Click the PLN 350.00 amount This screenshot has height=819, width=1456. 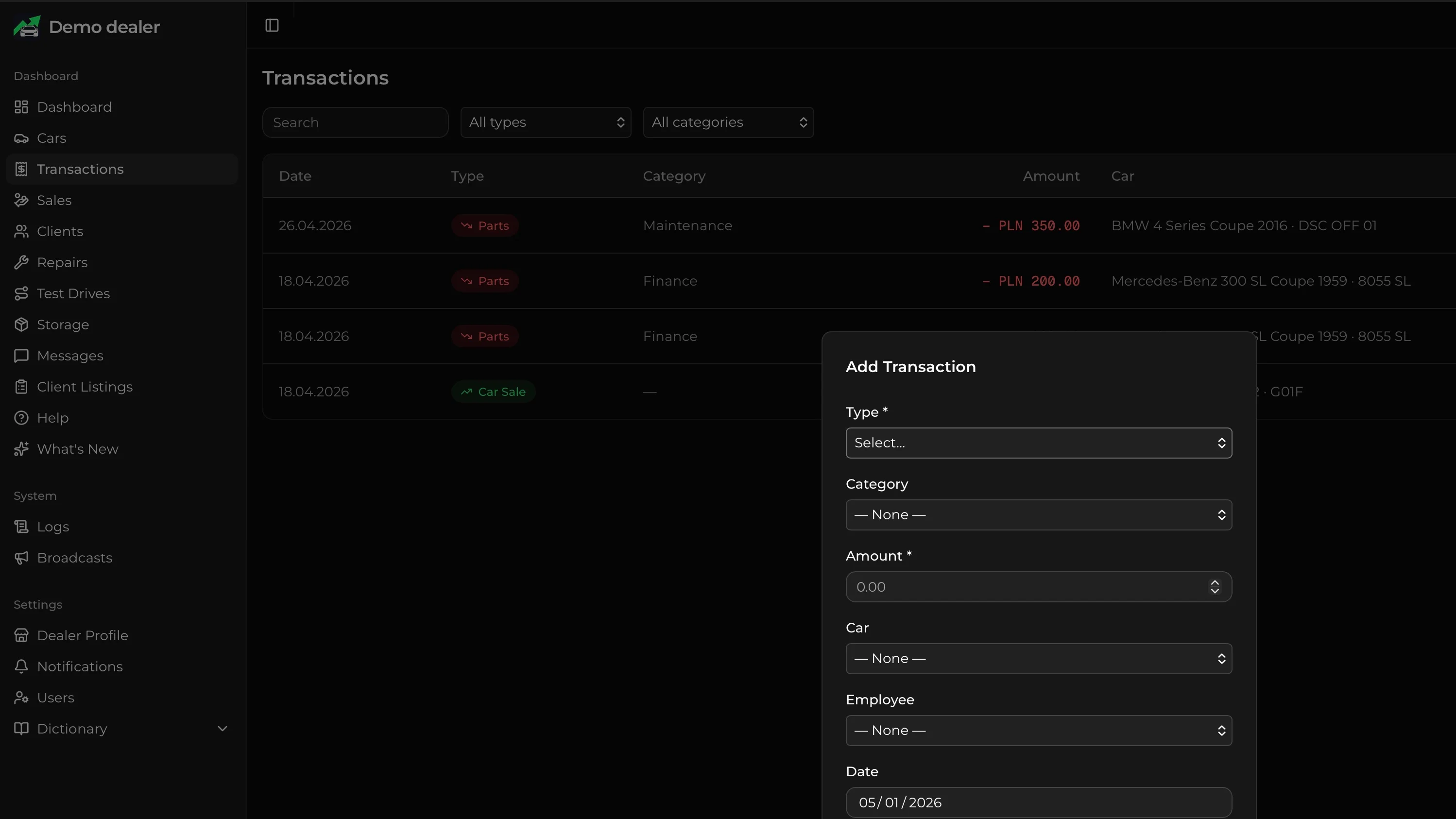click(1031, 225)
